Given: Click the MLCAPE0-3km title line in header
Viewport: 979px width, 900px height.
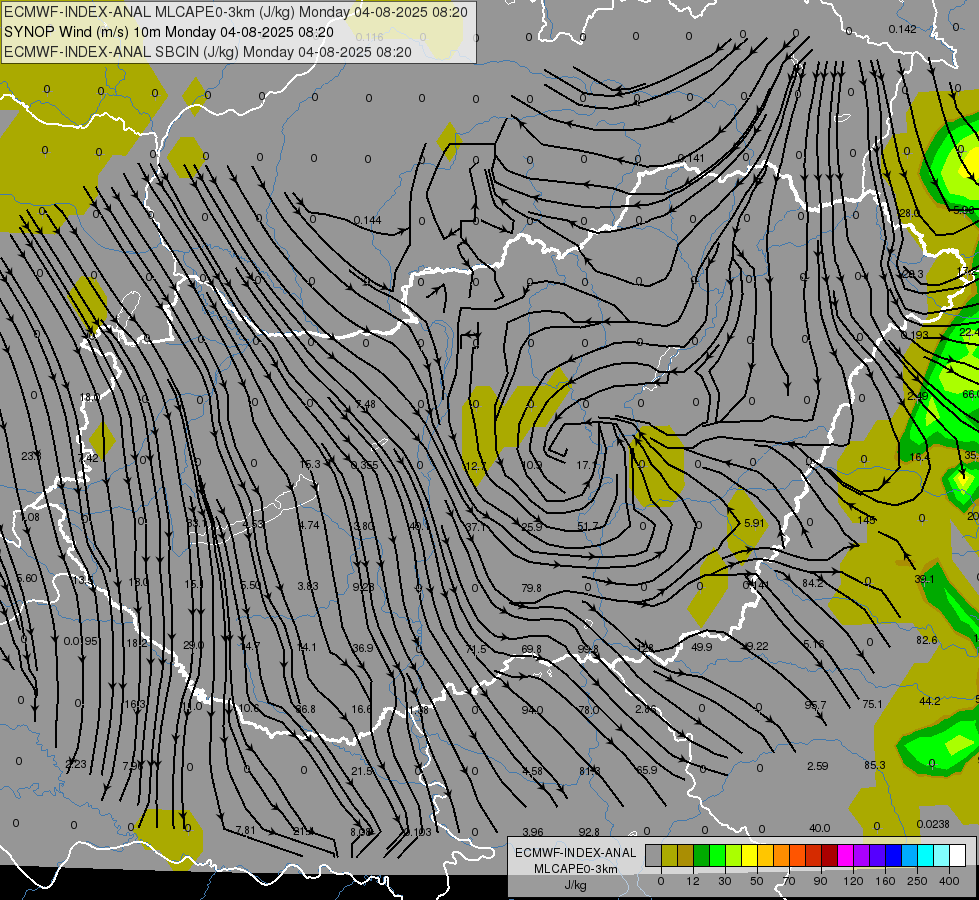Looking at the screenshot, I should pos(235,12).
